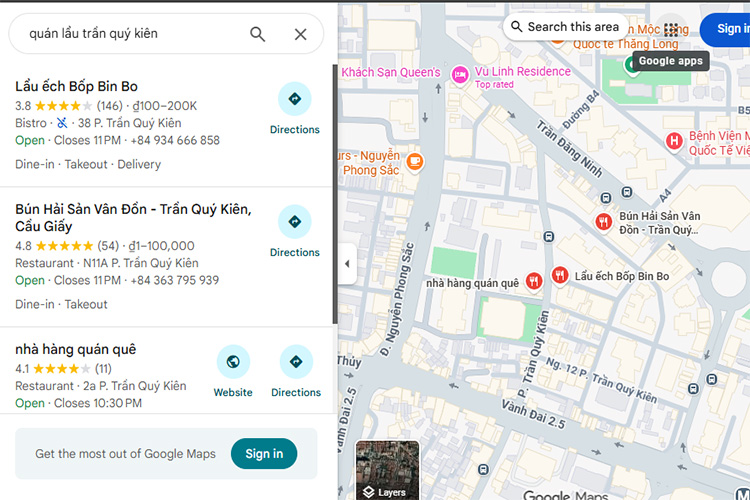Click phone number +84 363 795 939
The height and width of the screenshot is (500, 750).
coord(175,280)
